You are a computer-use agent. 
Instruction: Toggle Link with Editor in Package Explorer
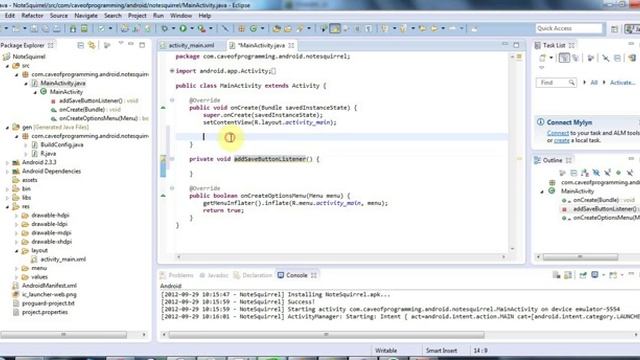pos(92,45)
